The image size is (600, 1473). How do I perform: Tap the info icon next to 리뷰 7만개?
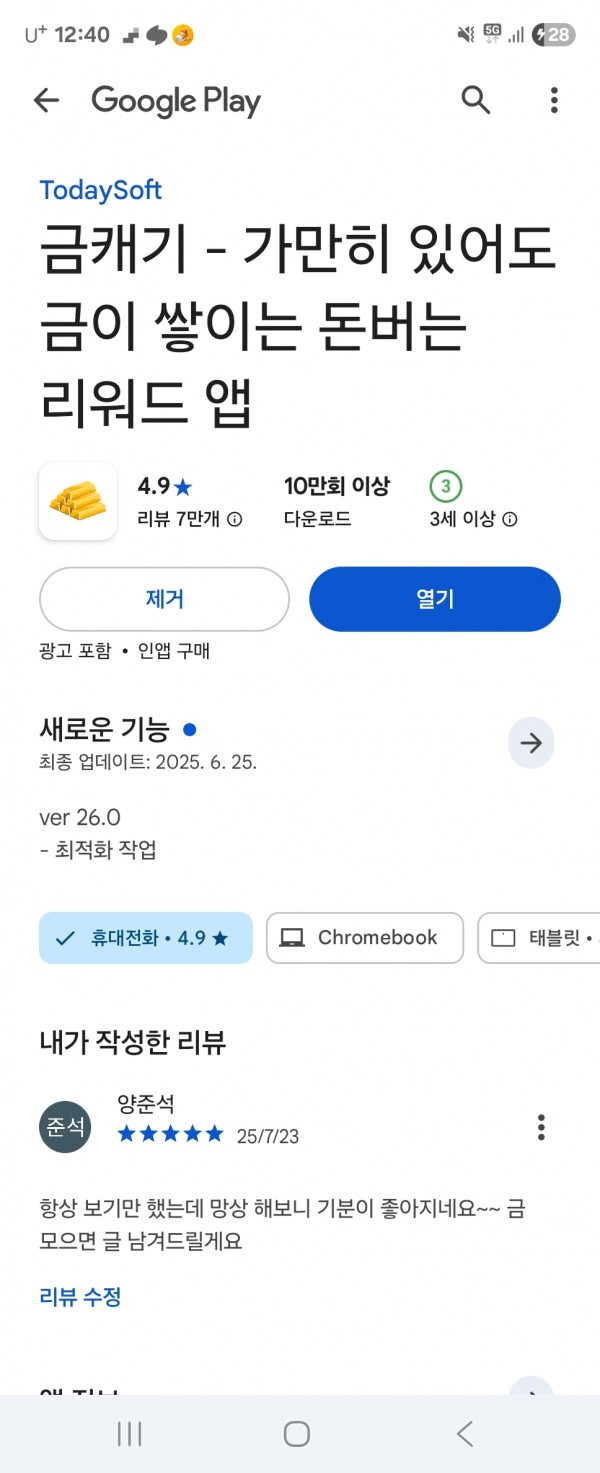235,519
